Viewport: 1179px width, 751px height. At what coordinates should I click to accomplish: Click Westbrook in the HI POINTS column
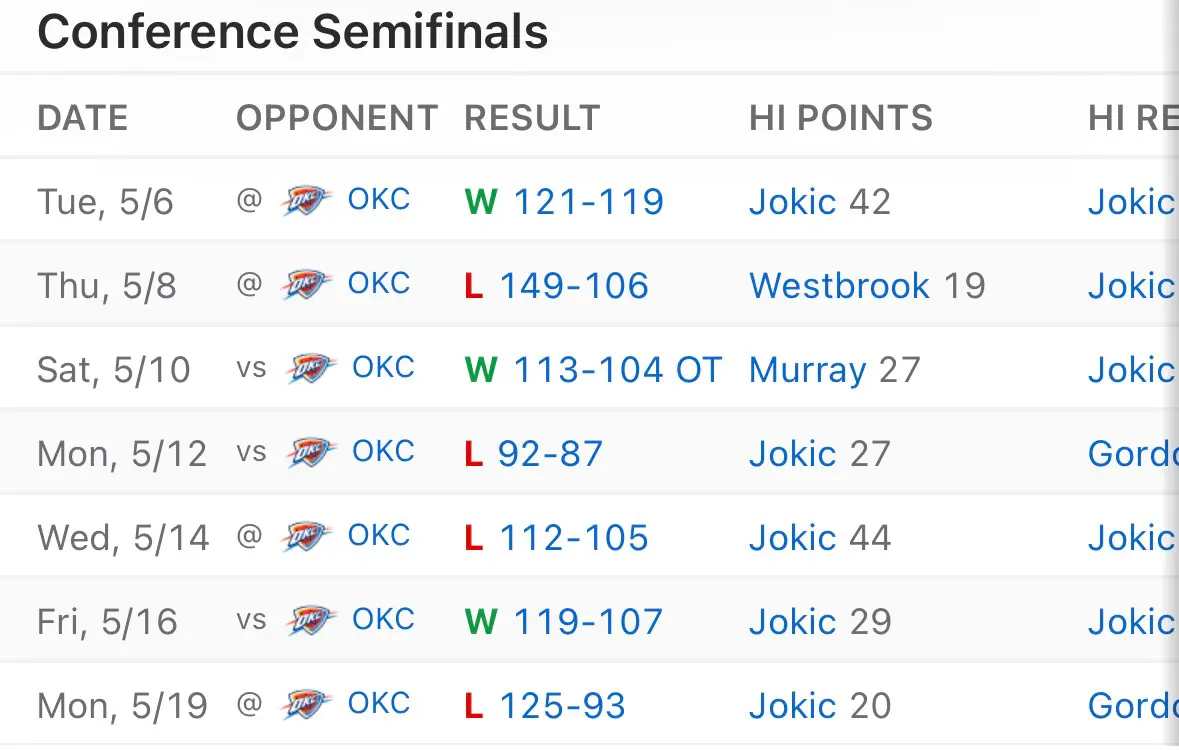pyautogui.click(x=839, y=286)
